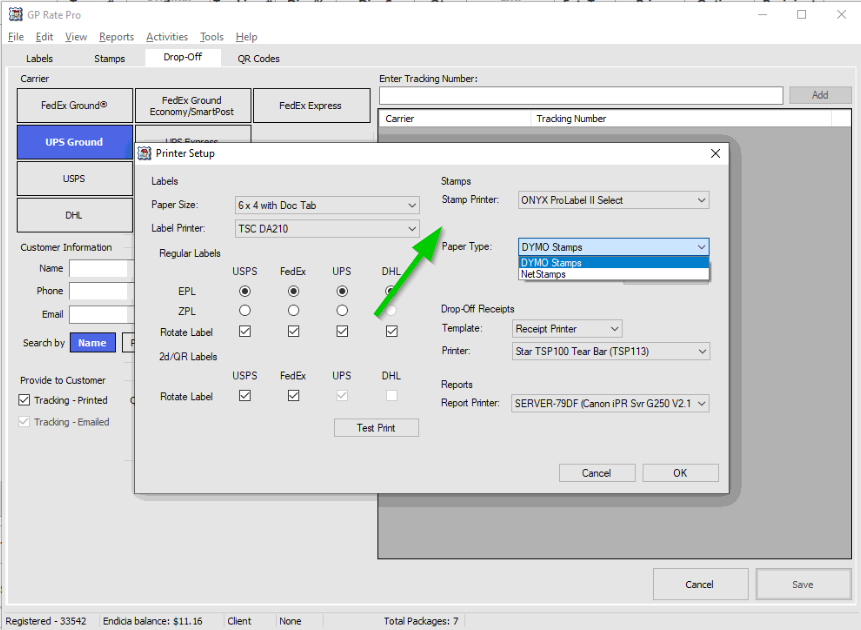Viewport: 861px width, 630px height.
Task: Choose NetStamps from the list
Action: [613, 274]
